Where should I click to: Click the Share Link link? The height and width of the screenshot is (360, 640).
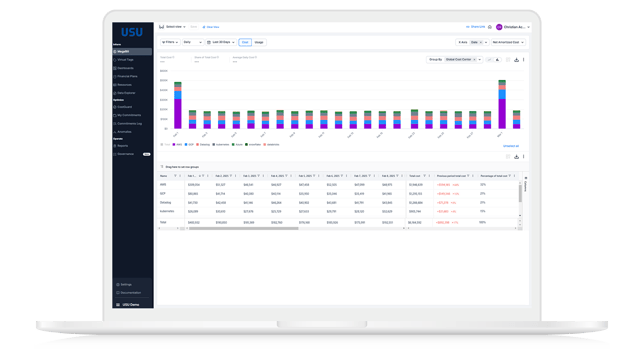point(476,27)
